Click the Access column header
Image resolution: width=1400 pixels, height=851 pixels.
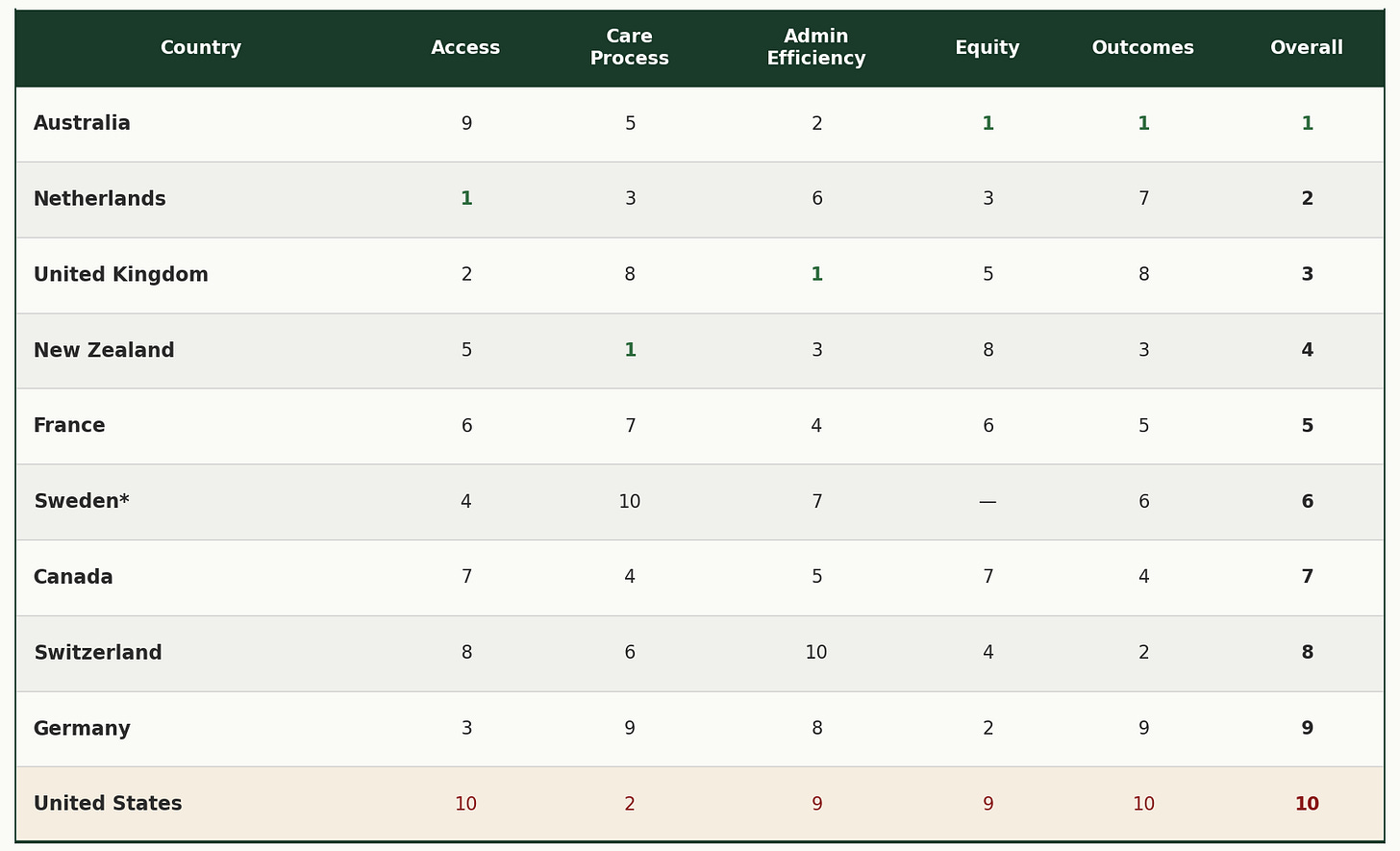point(465,48)
